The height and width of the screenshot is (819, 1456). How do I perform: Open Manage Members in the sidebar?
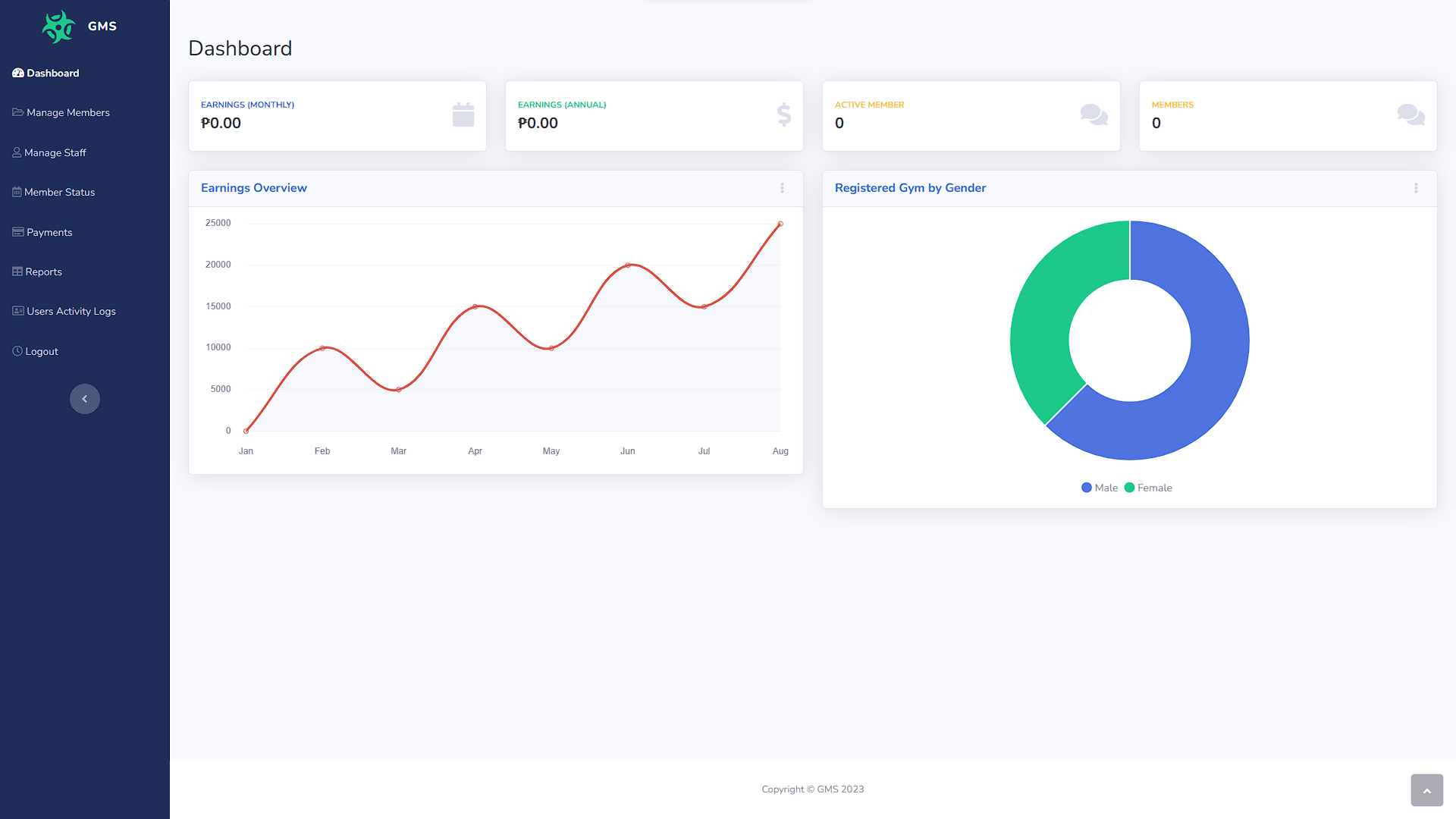coord(67,113)
